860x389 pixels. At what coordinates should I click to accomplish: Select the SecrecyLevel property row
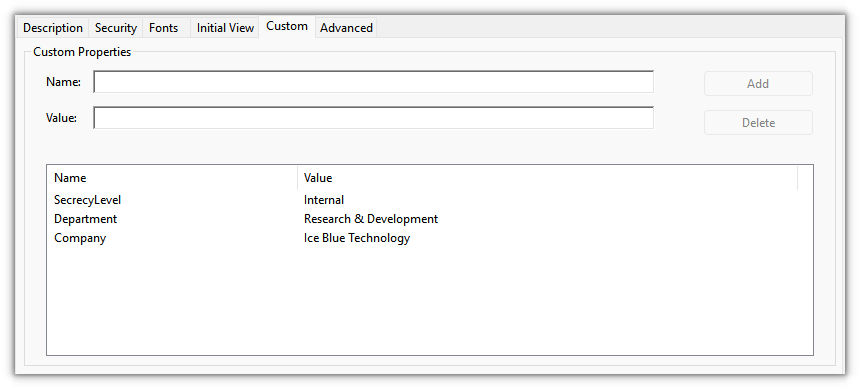coord(429,200)
